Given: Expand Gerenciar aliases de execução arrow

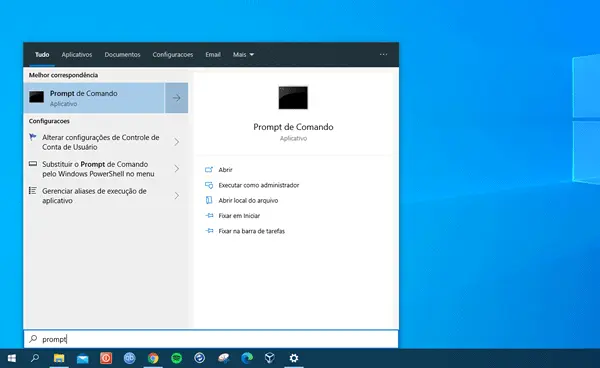Looking at the screenshot, I should [x=176, y=196].
